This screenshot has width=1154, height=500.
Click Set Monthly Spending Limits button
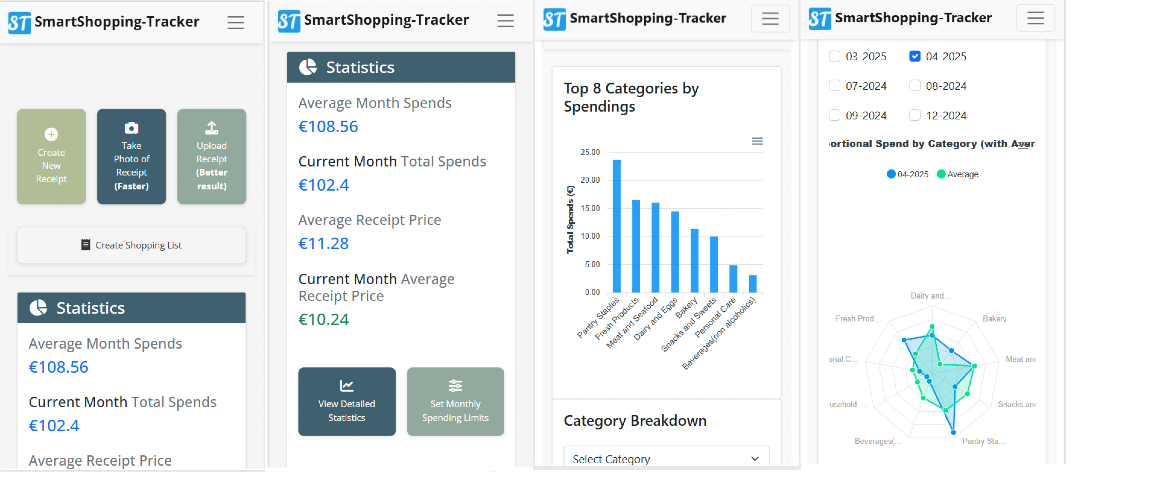click(x=456, y=401)
